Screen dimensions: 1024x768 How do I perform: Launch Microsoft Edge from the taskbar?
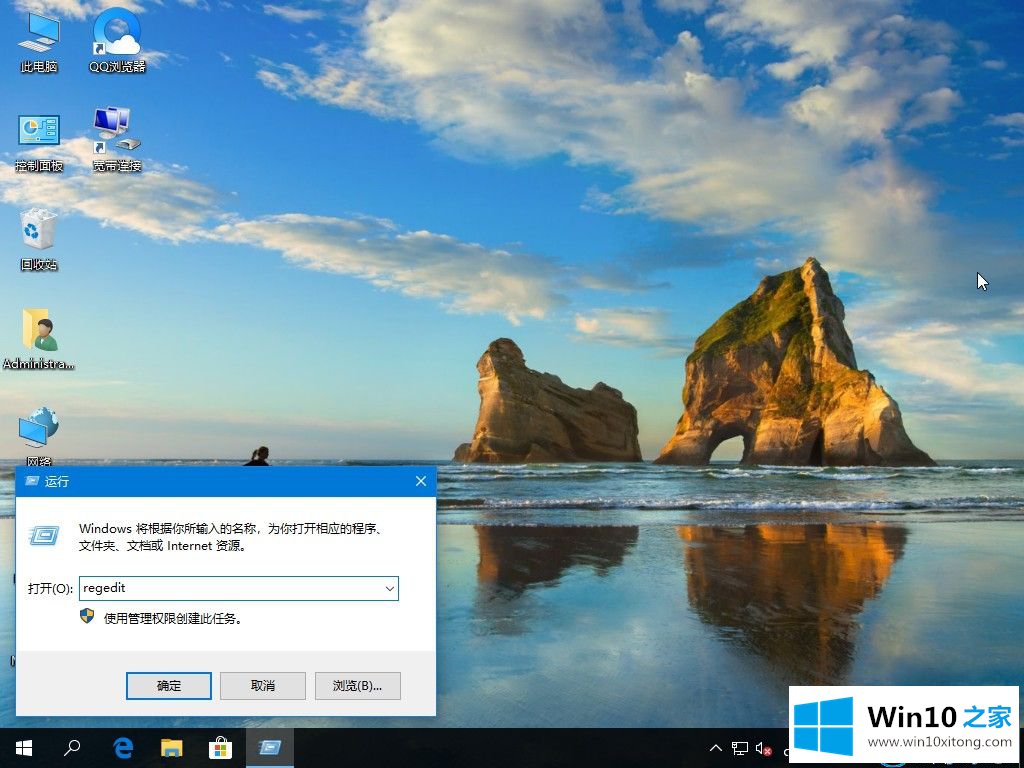pos(123,748)
